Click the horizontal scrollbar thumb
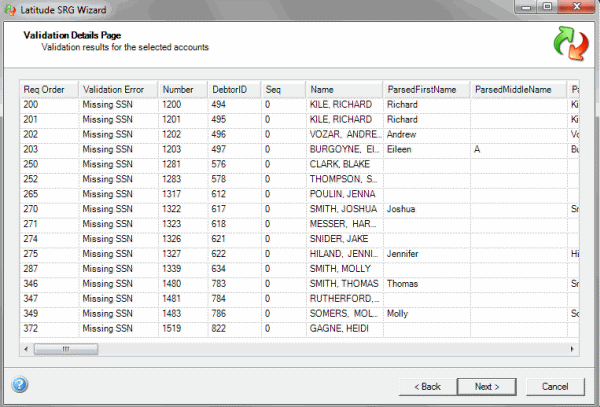 click(66, 349)
